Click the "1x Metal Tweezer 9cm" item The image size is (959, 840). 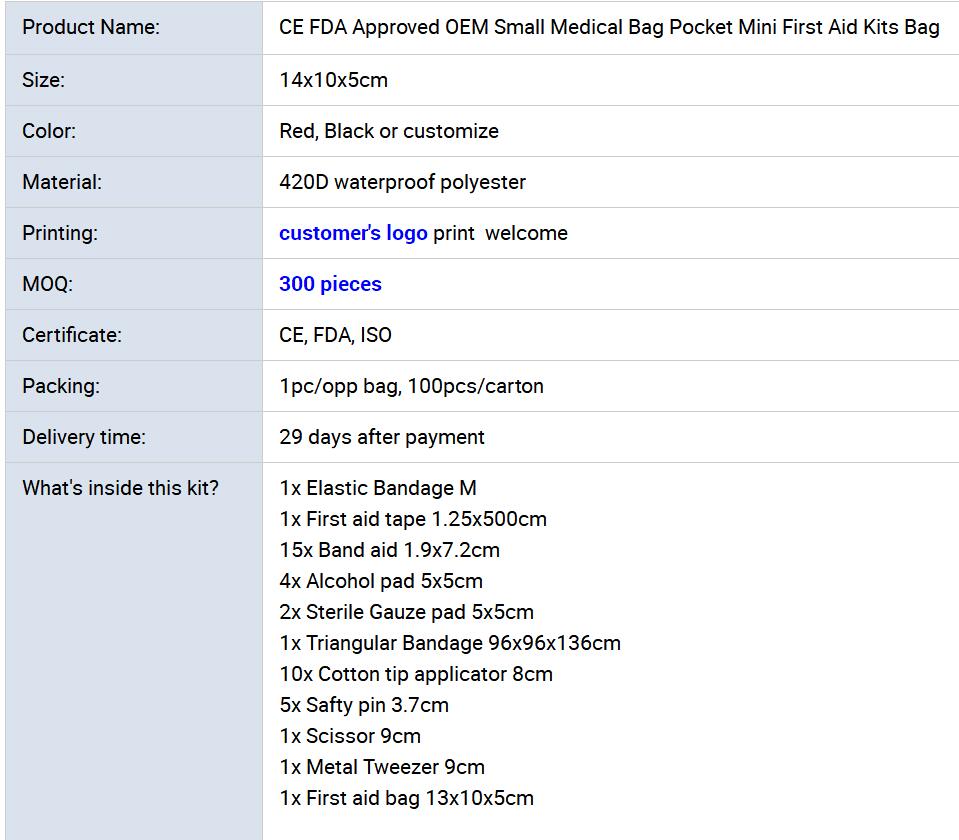[382, 767]
